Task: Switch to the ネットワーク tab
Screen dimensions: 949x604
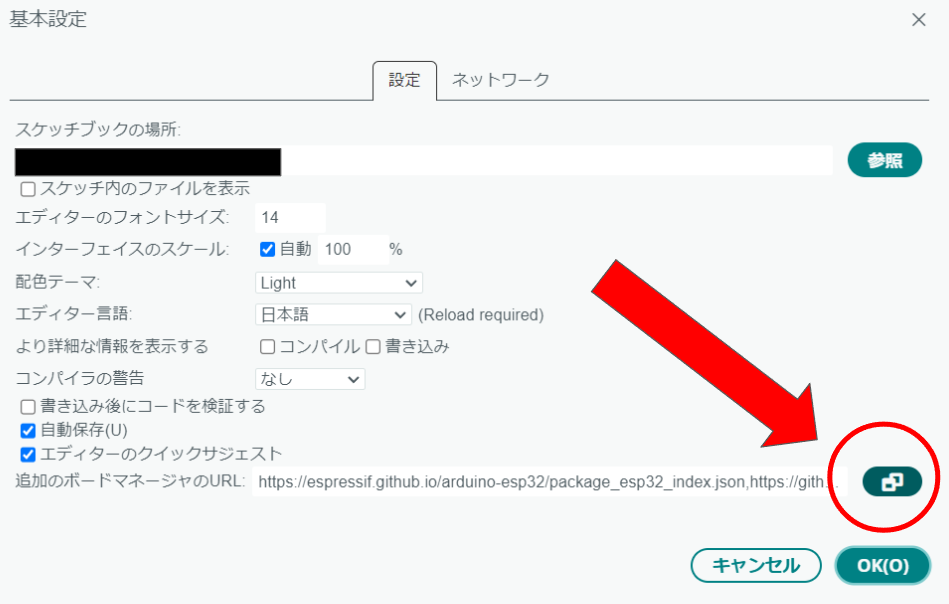Action: point(501,80)
